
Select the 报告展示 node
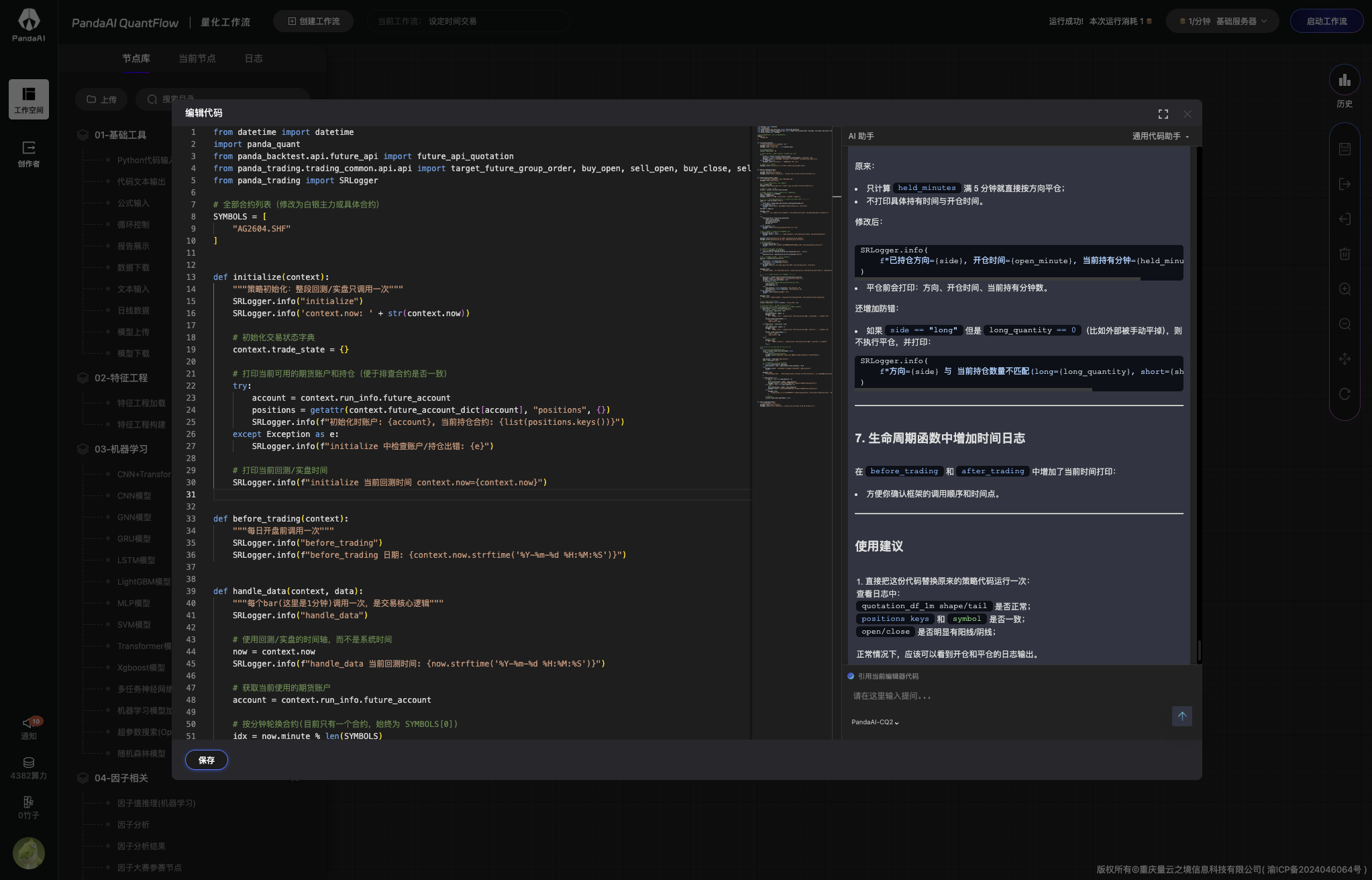pos(133,246)
